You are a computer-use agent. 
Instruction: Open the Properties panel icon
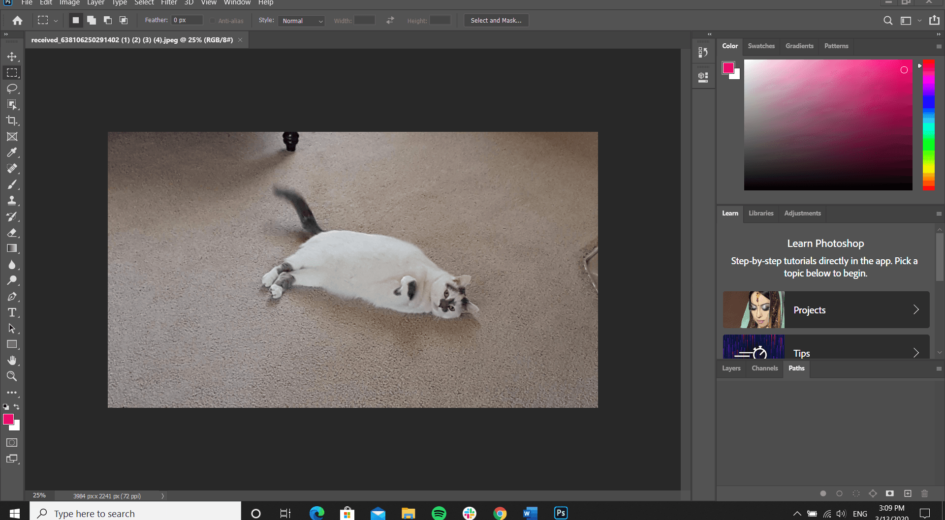703,77
